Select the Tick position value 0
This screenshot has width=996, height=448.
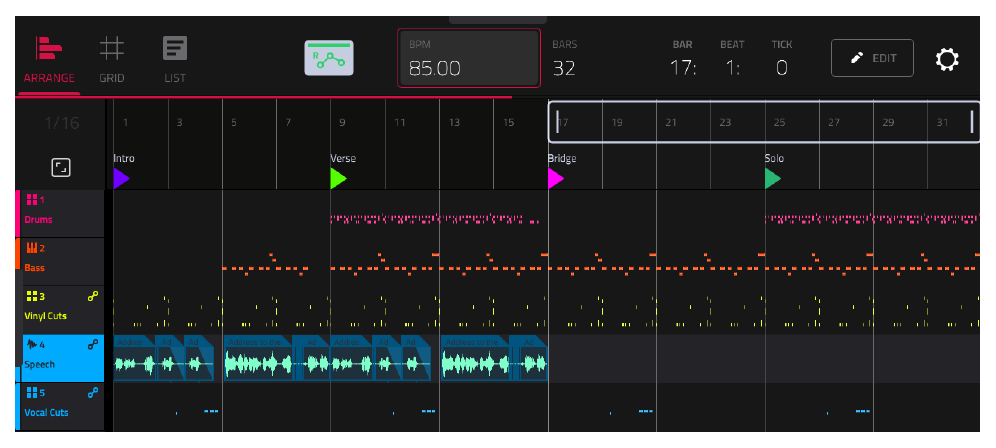(782, 67)
